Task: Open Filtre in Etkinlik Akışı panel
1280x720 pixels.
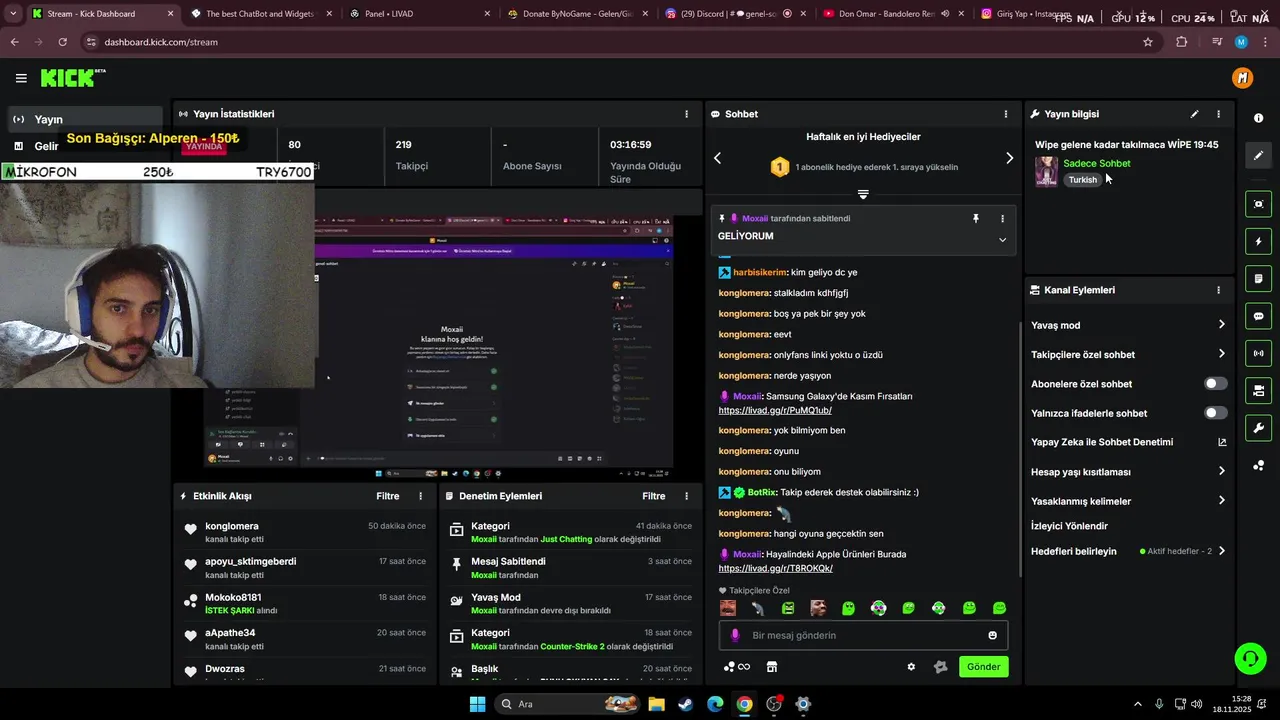Action: 387,496
